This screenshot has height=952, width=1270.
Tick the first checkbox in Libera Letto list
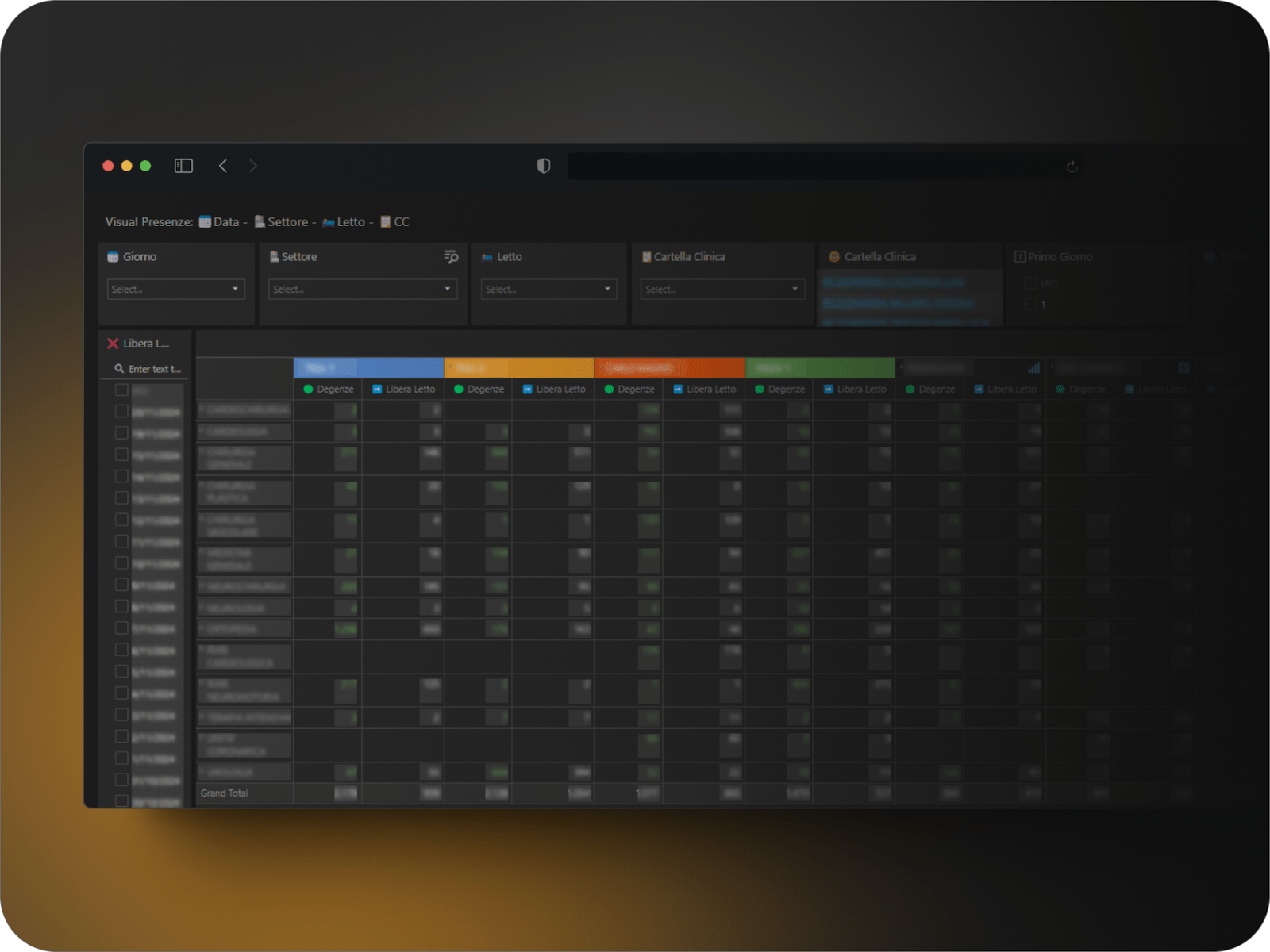tap(121, 390)
